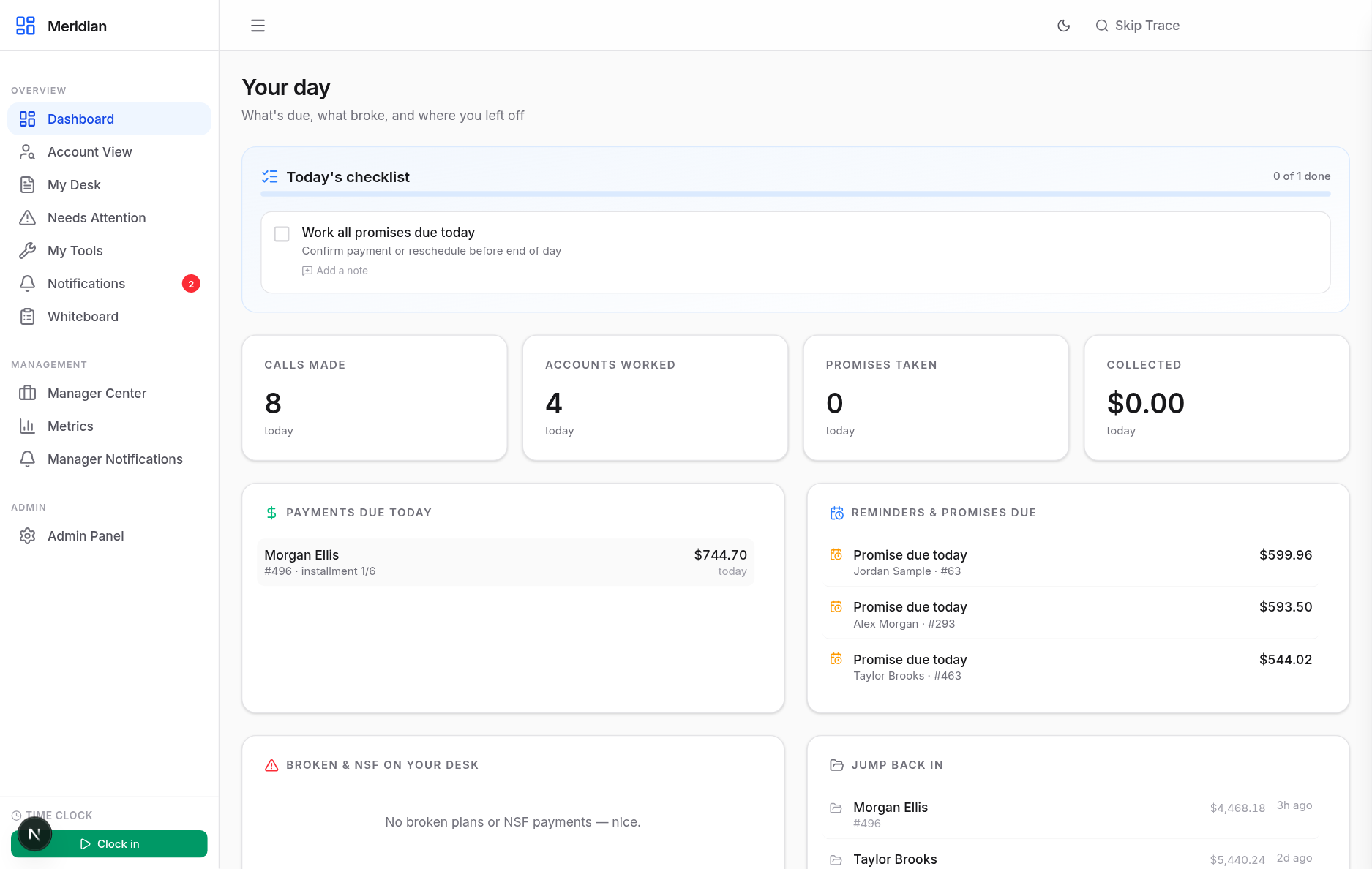Click the Metrics bar chart icon
This screenshot has height=869, width=1372.
27,426
